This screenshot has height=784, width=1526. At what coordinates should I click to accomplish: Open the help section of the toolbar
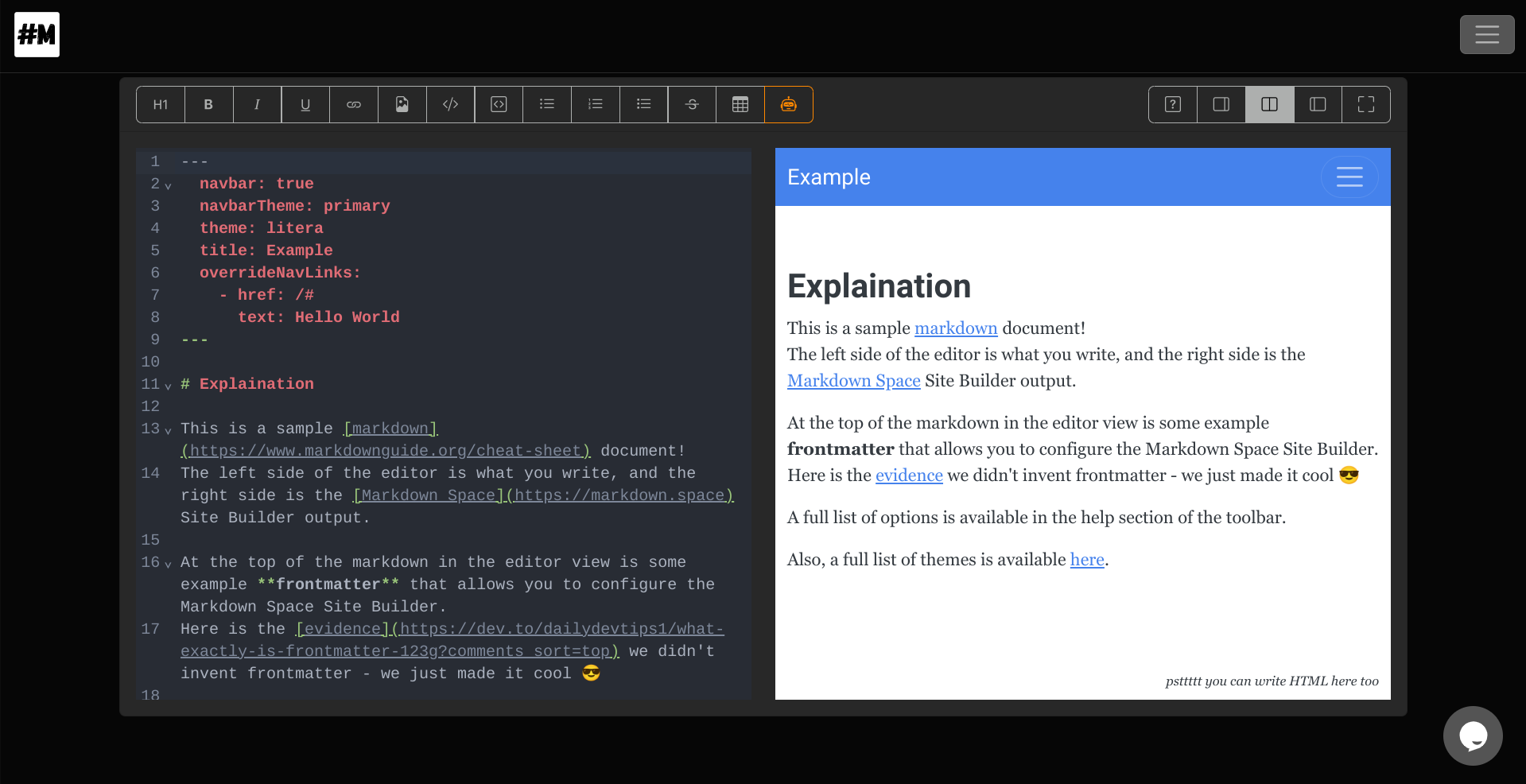point(1171,104)
